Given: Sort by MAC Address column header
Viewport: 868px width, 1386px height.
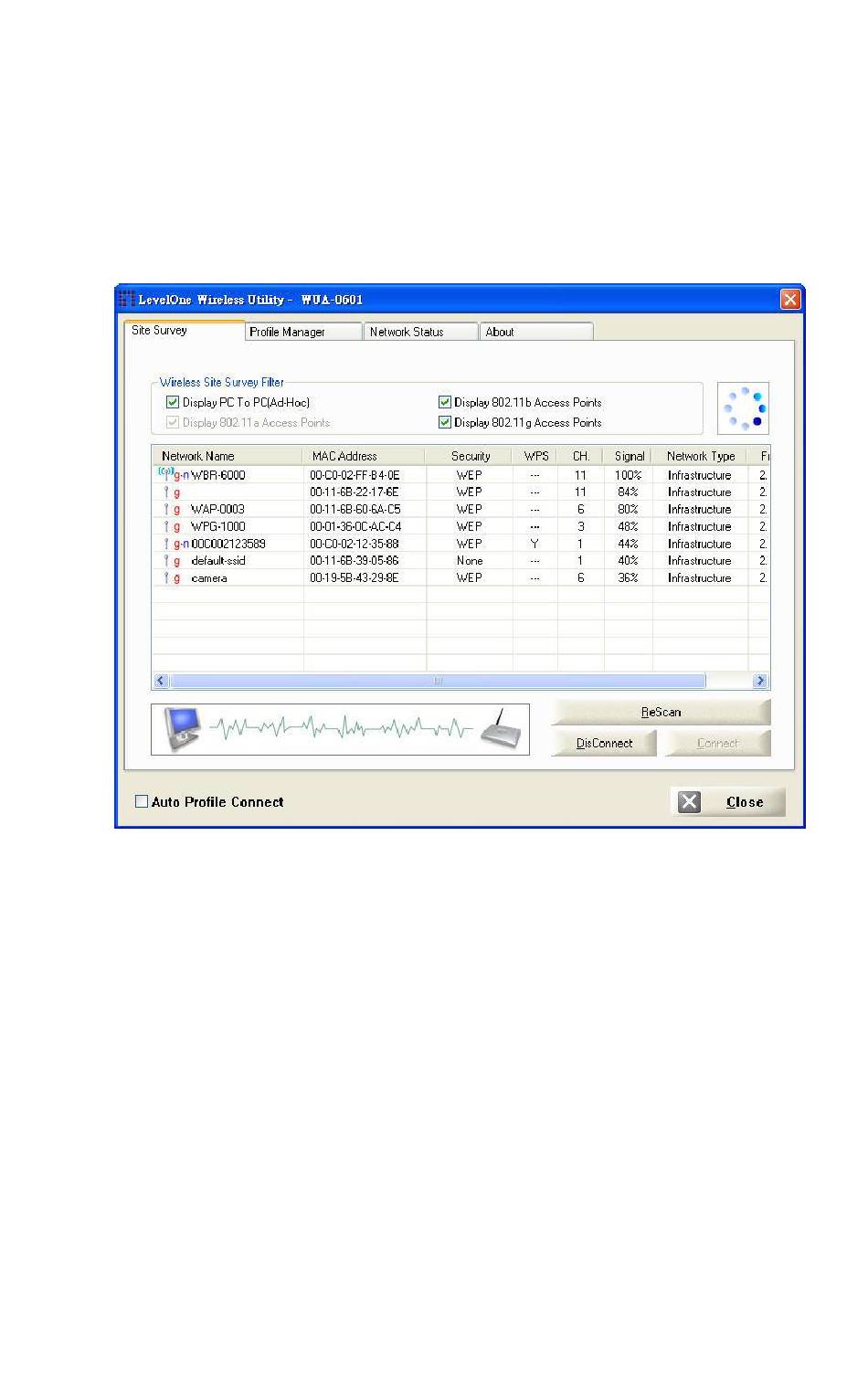Looking at the screenshot, I should pos(364,456).
